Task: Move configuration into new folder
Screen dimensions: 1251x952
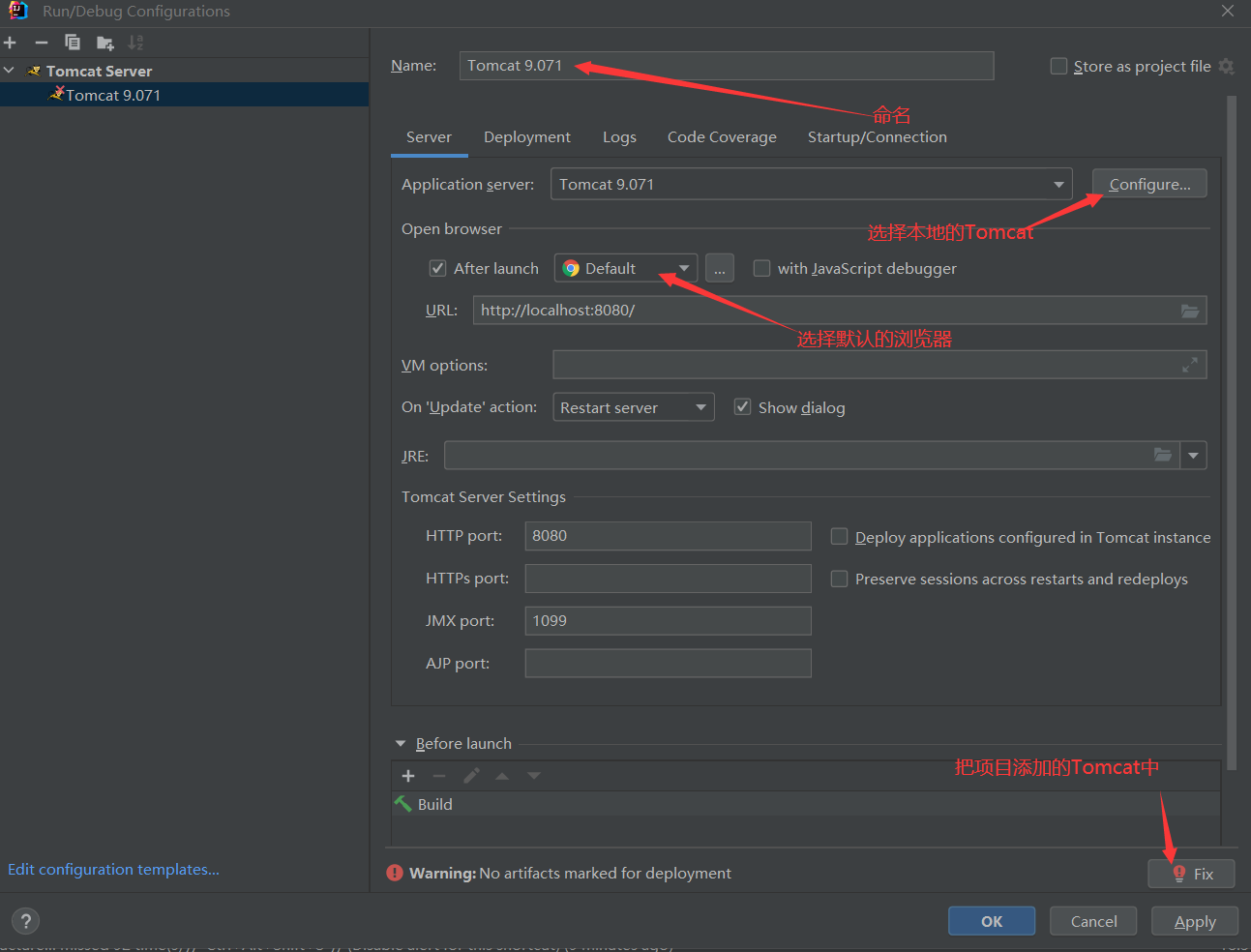Action: (105, 43)
